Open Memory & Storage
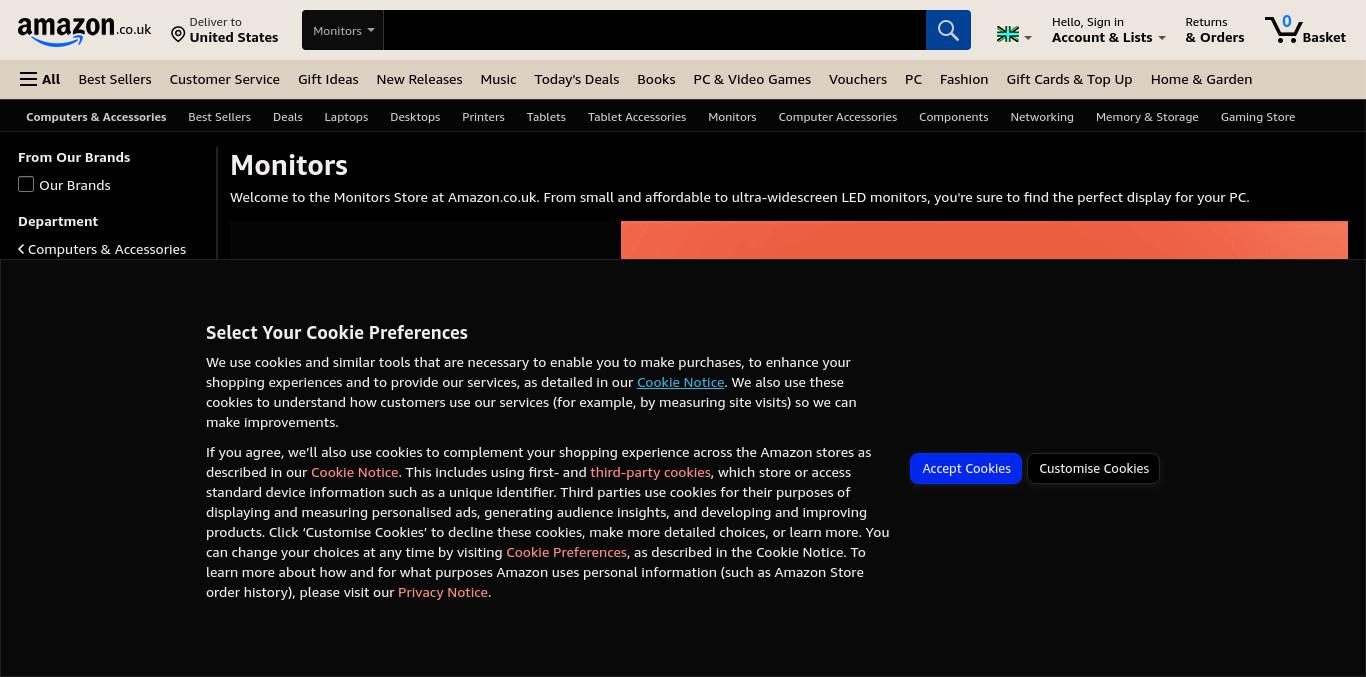 click(1147, 117)
